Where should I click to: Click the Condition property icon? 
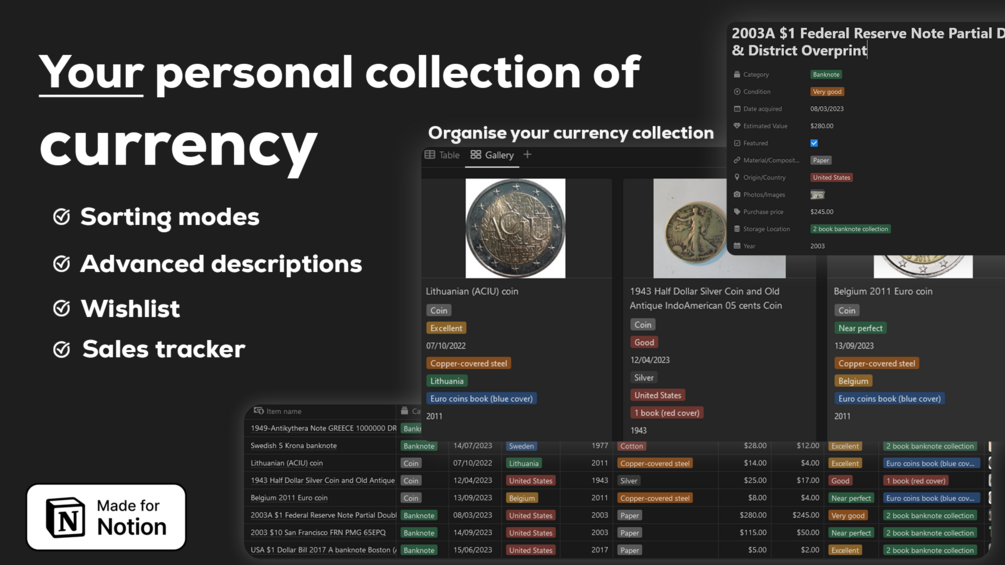[736, 92]
